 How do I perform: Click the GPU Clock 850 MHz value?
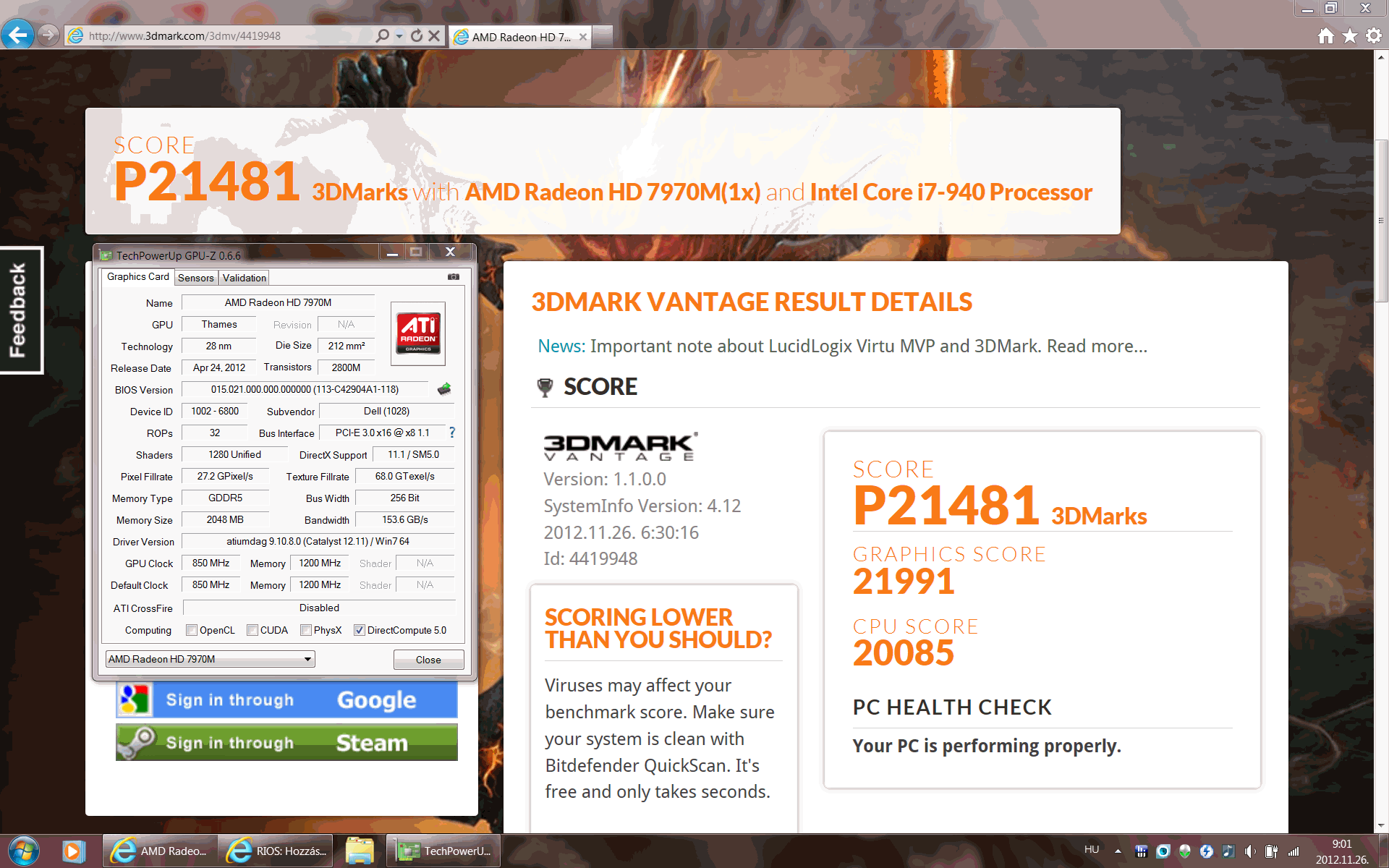point(211,563)
